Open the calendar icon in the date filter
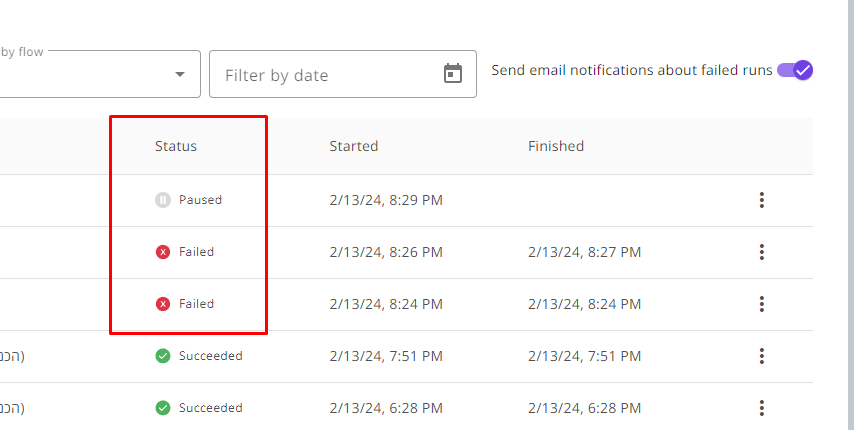Viewport: 855px width, 430px height. [x=453, y=73]
